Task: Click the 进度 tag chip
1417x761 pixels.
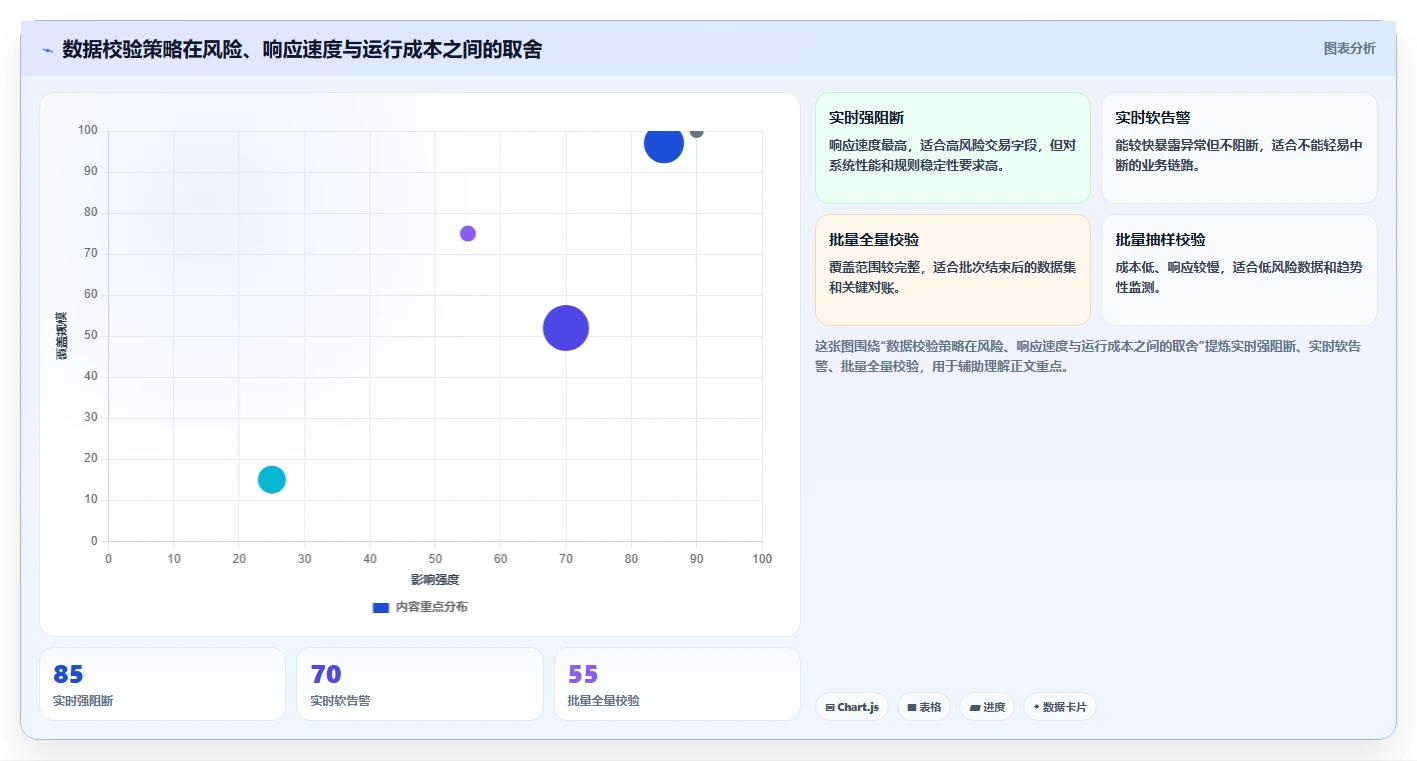Action: click(x=987, y=707)
